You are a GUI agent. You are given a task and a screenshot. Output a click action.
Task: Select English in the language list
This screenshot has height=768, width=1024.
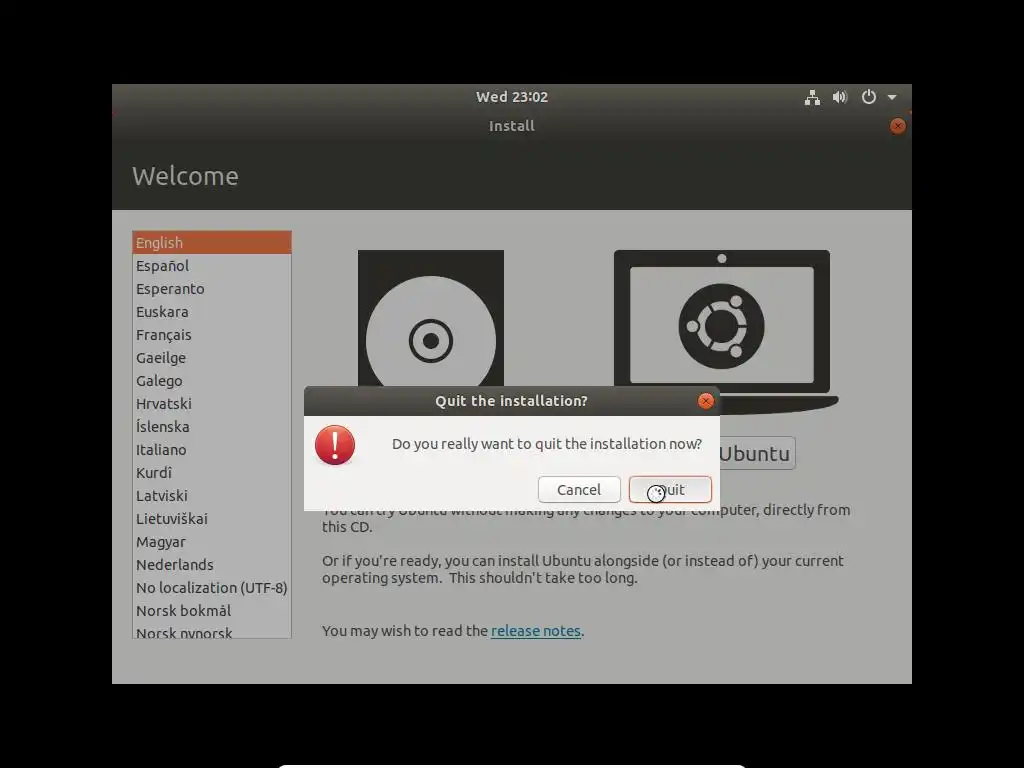pos(212,242)
